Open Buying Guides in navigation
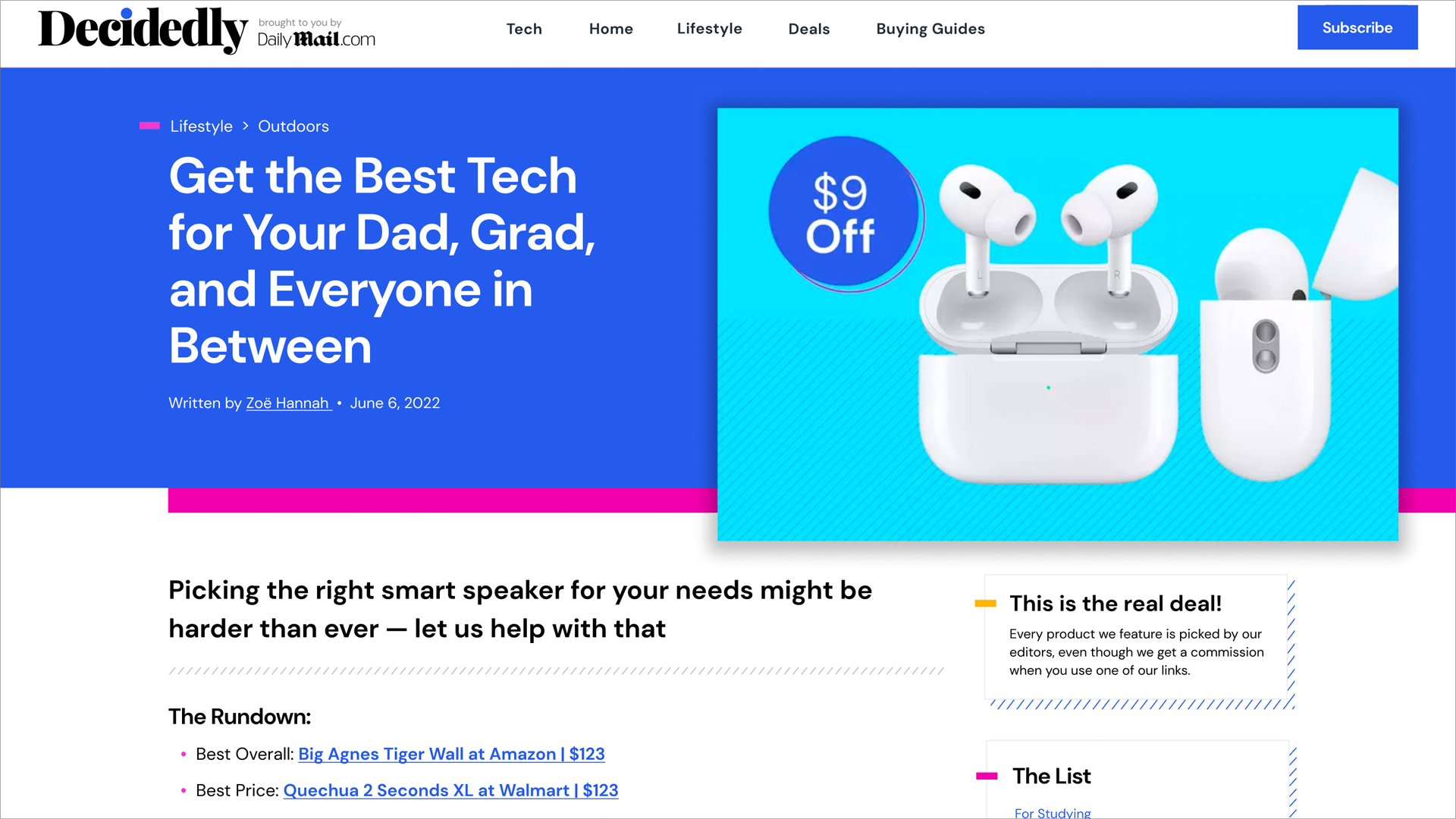Viewport: 1456px width, 819px height. 930,29
